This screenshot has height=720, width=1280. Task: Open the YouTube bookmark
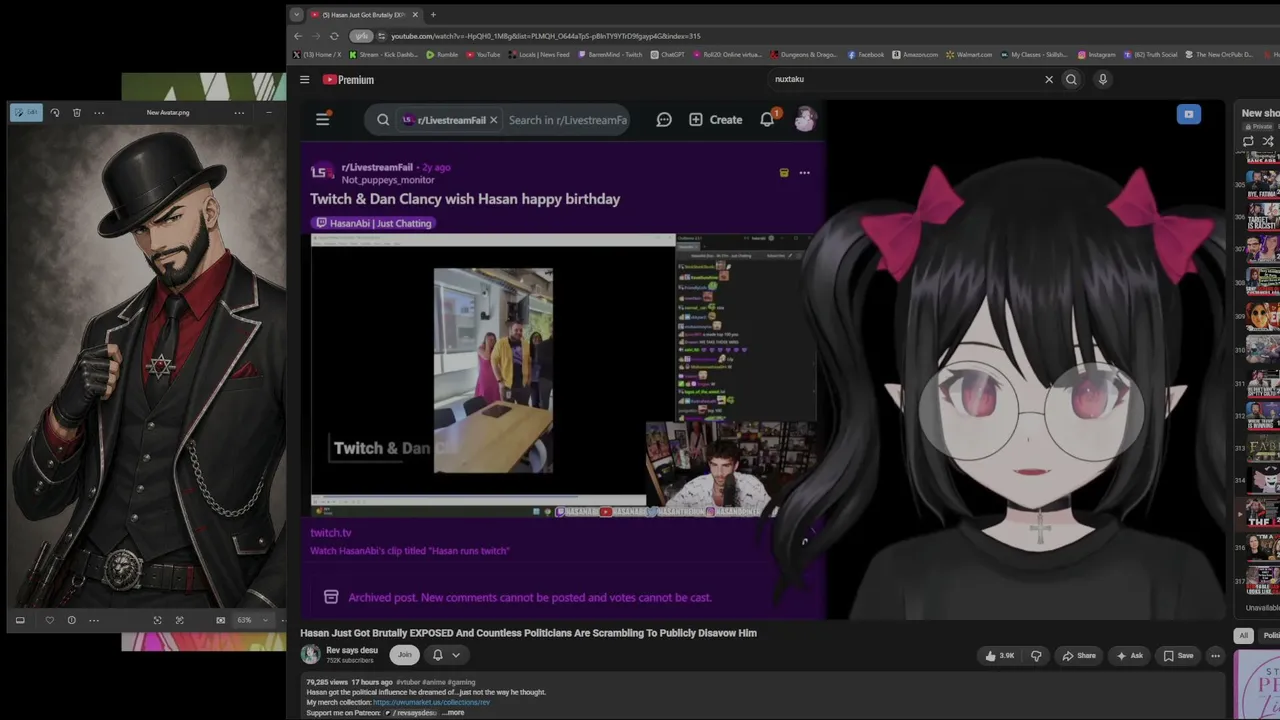click(484, 55)
